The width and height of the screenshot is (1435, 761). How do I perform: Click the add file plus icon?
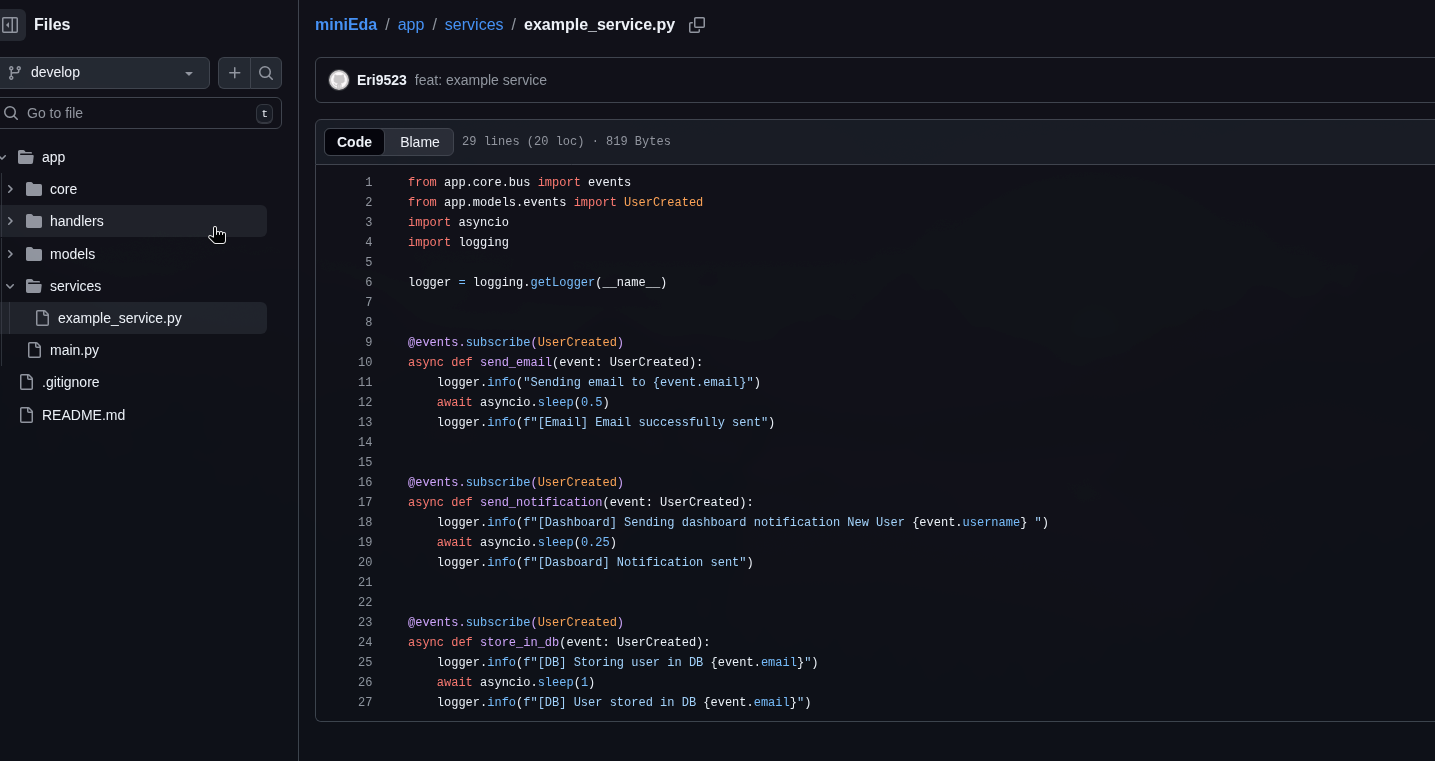click(235, 72)
